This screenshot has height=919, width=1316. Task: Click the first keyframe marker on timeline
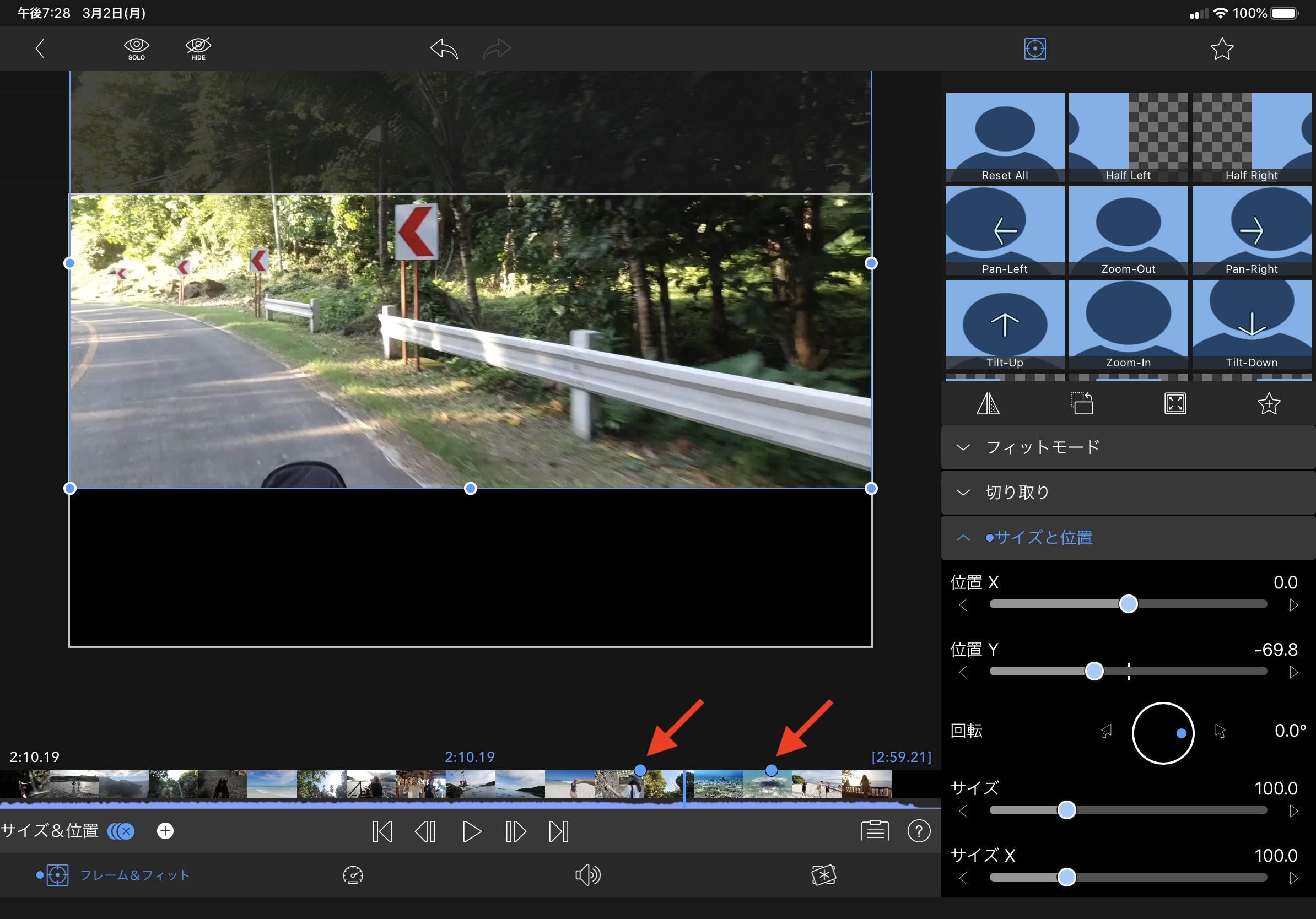tap(640, 770)
